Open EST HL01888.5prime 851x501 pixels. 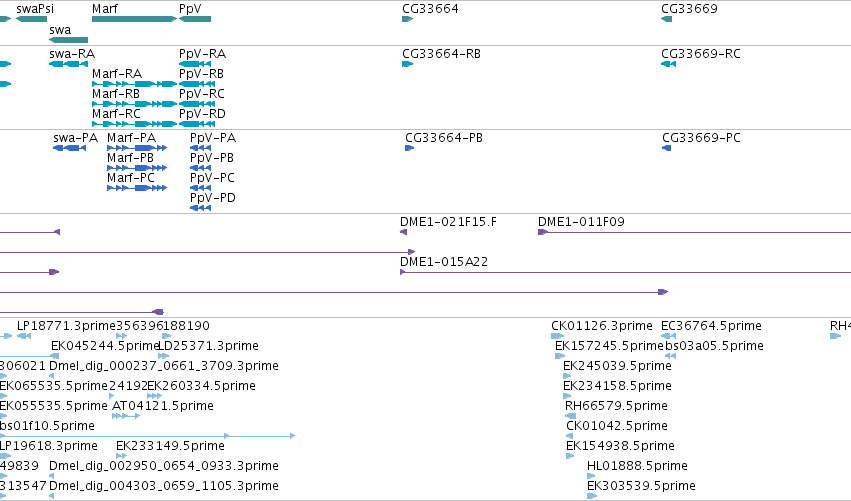pos(637,466)
